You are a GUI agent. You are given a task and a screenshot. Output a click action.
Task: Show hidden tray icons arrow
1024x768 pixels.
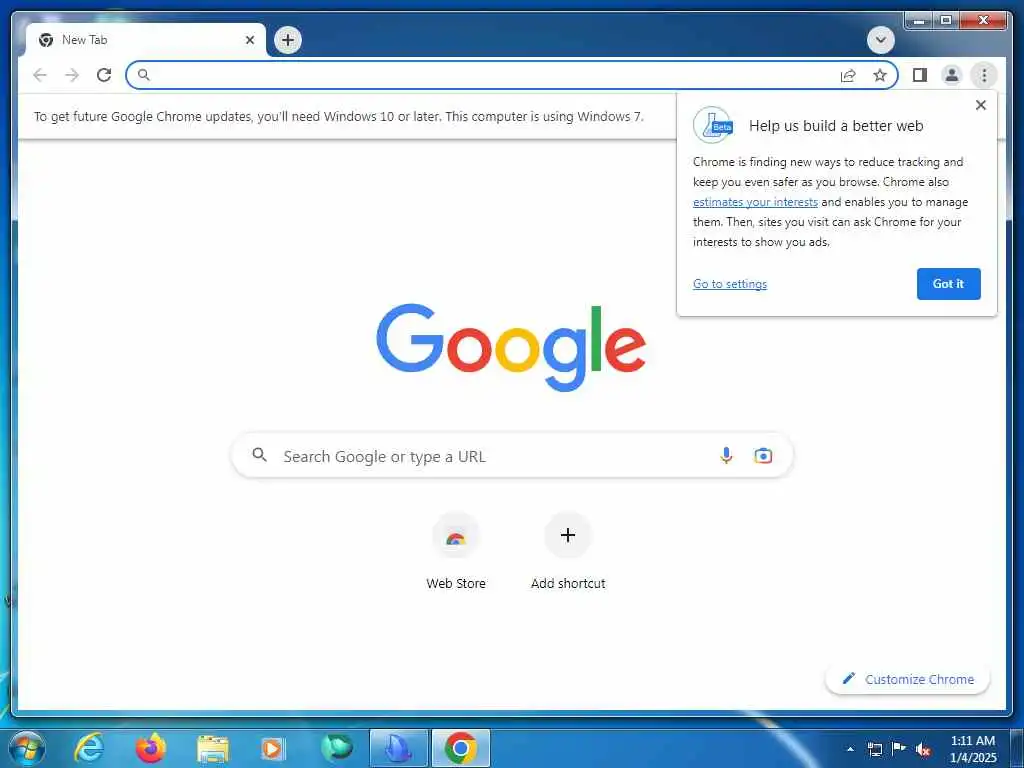pos(850,749)
